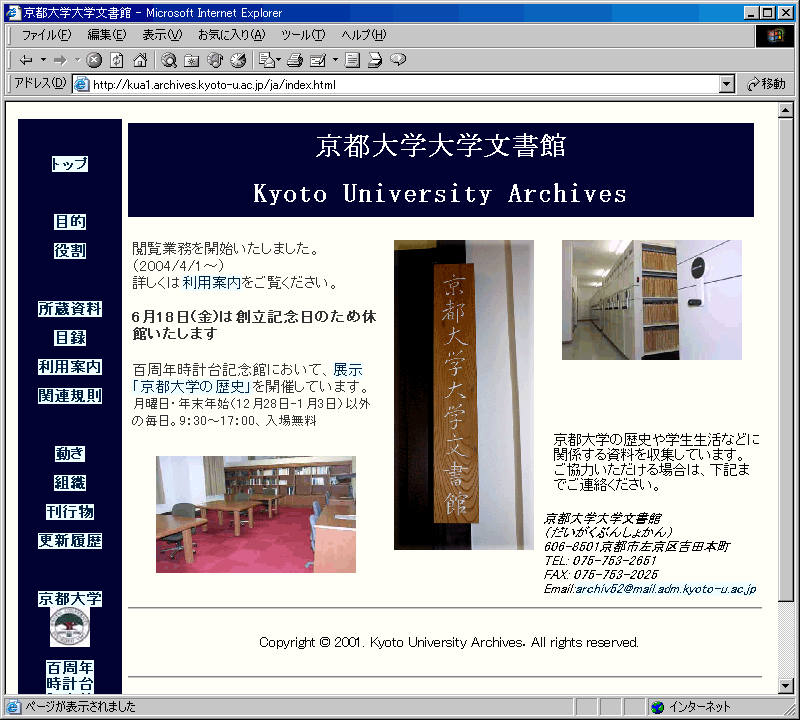Open the 編集(E) menu
The height and width of the screenshot is (720, 800).
pos(107,35)
